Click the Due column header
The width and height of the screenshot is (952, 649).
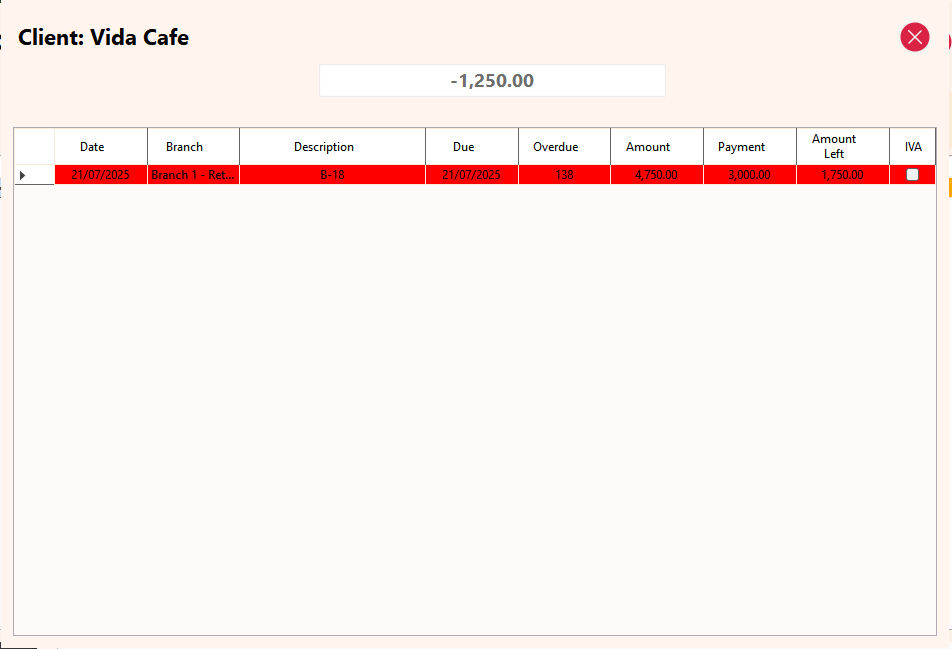463,147
